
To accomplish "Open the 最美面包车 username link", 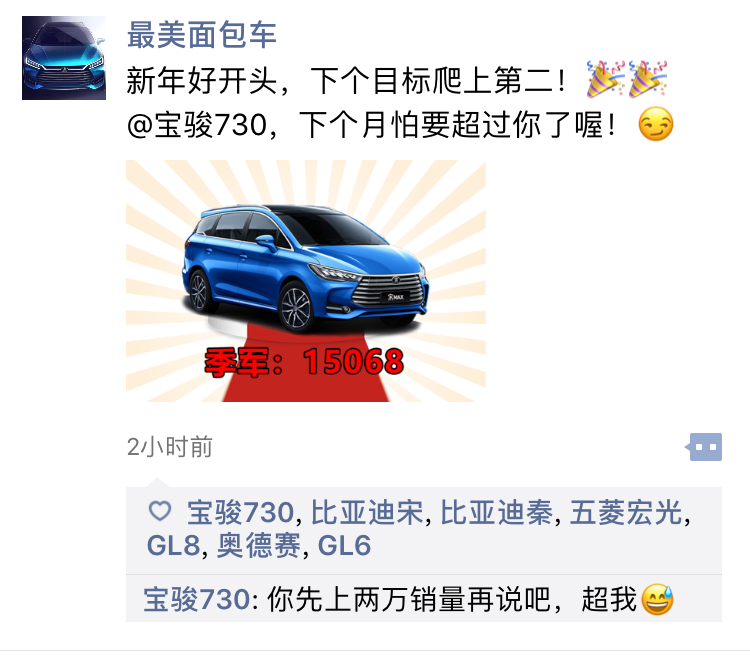I will pos(201,35).
